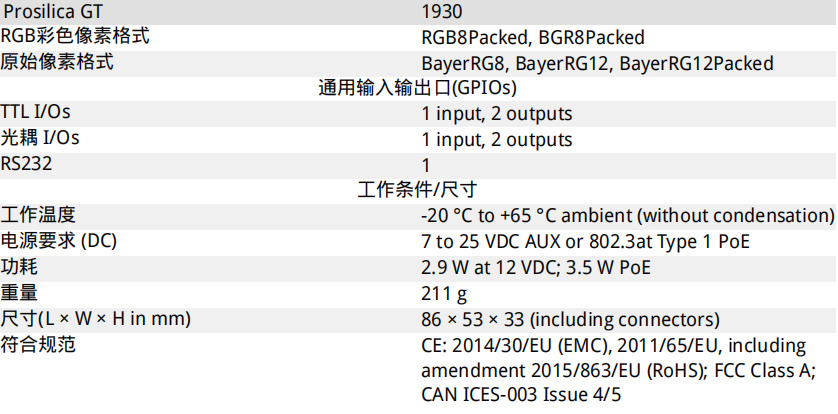Image resolution: width=838 pixels, height=414 pixels.
Task: Select the RGB8Packed, BGR8Packed value
Action: click(x=533, y=37)
